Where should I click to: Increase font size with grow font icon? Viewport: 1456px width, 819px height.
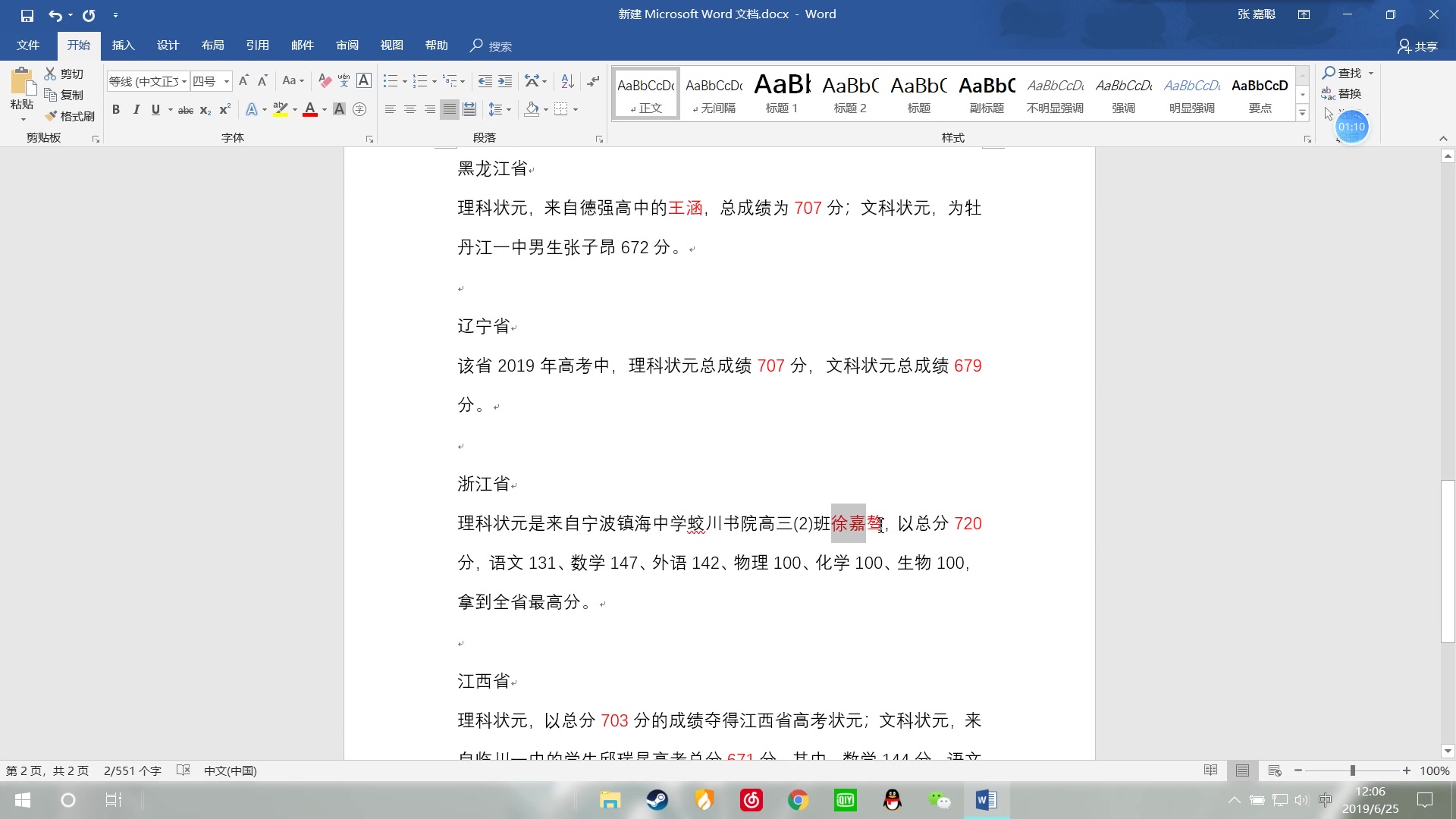pyautogui.click(x=243, y=80)
